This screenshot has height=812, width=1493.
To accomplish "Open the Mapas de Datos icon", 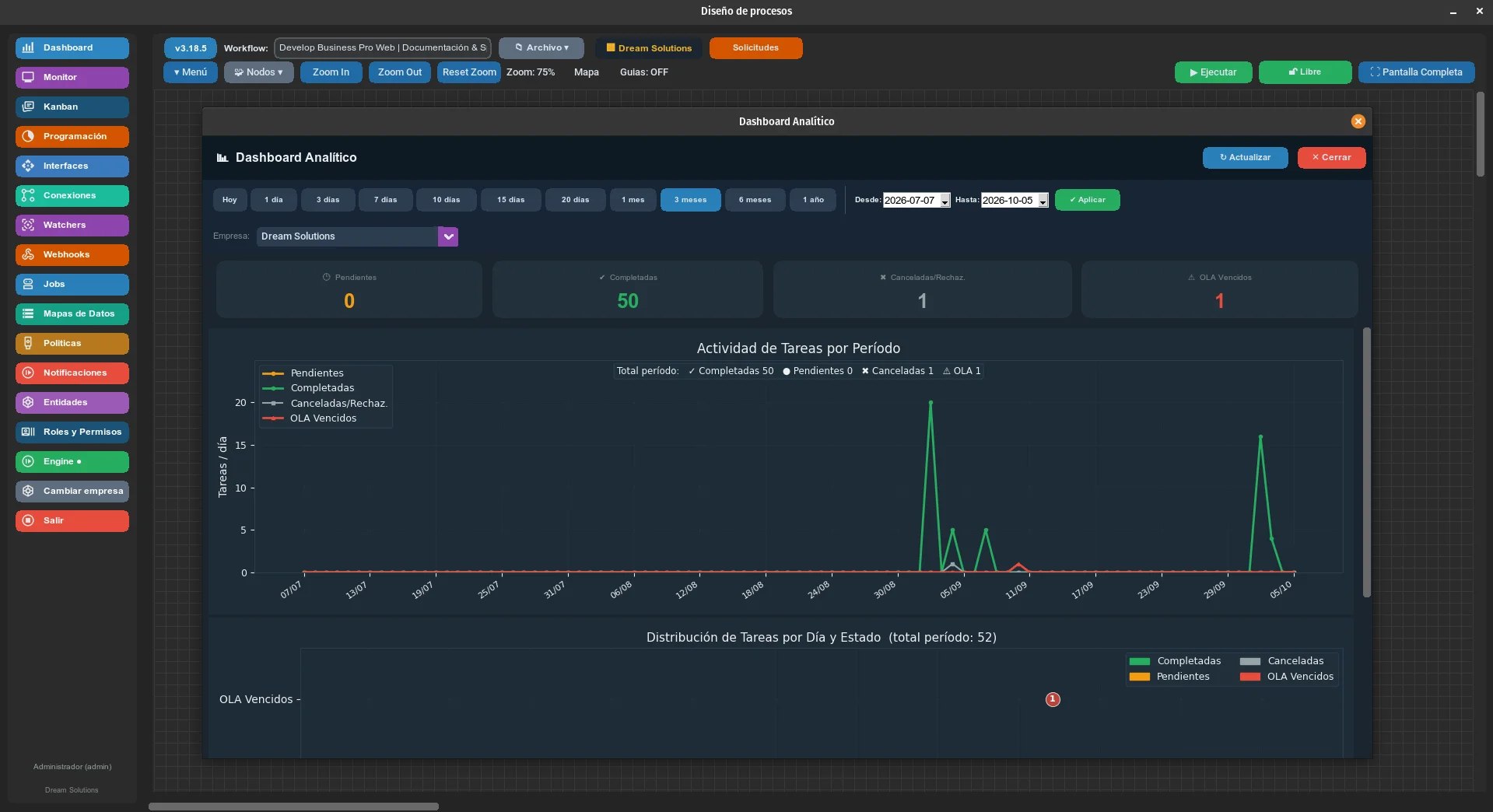I will [28, 313].
